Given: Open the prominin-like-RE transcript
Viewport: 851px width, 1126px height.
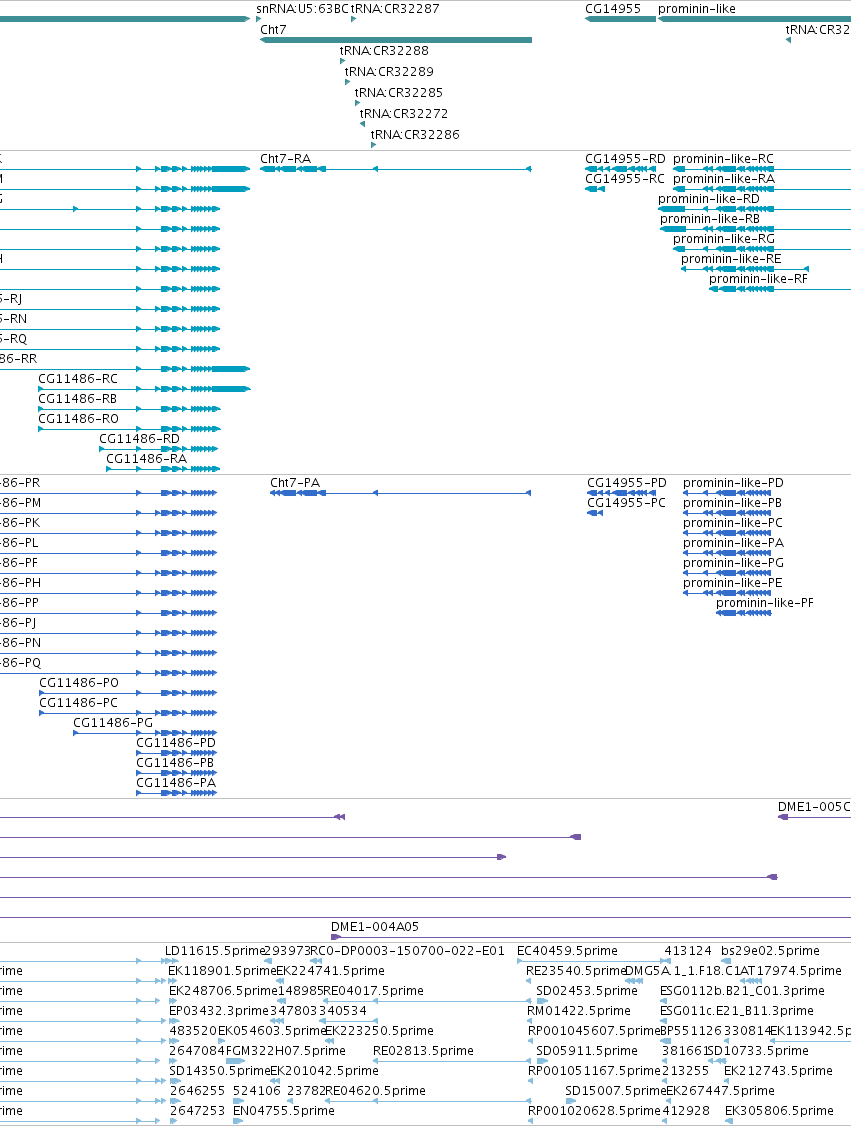Looking at the screenshot, I should point(745,269).
